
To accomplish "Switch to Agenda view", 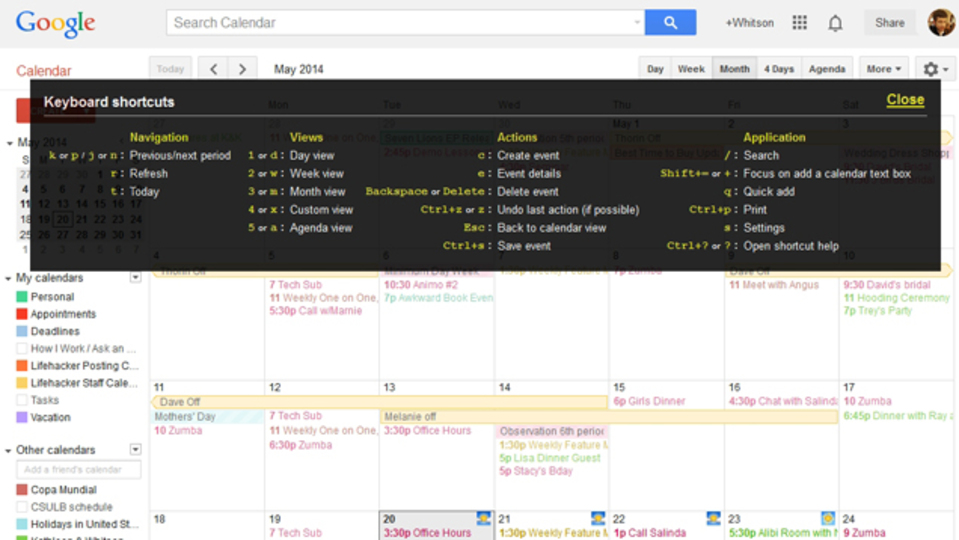I will tap(827, 69).
